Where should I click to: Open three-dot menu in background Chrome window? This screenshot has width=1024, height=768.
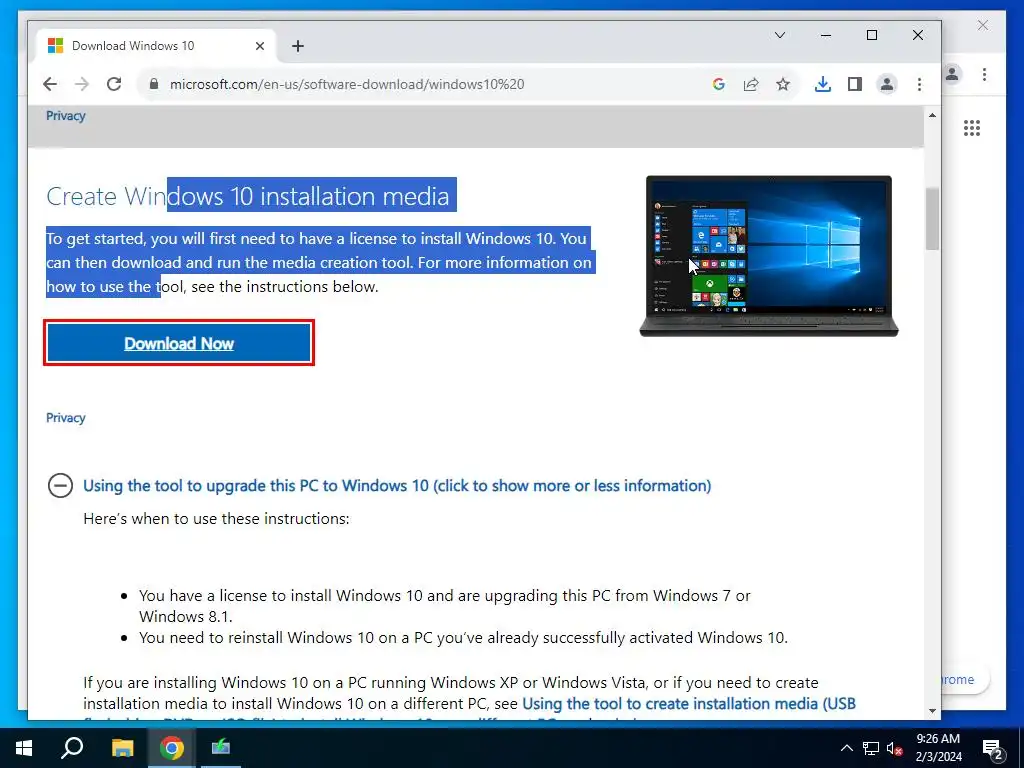click(984, 74)
